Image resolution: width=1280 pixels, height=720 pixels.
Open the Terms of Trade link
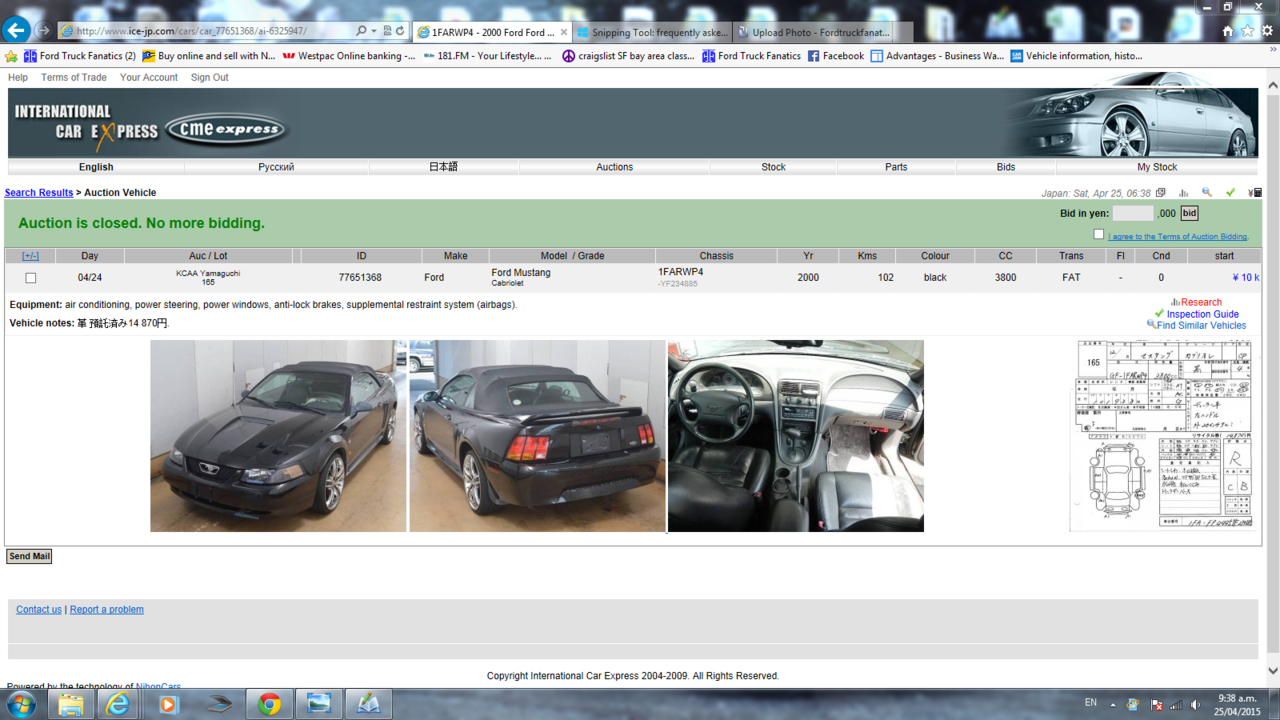coord(74,77)
